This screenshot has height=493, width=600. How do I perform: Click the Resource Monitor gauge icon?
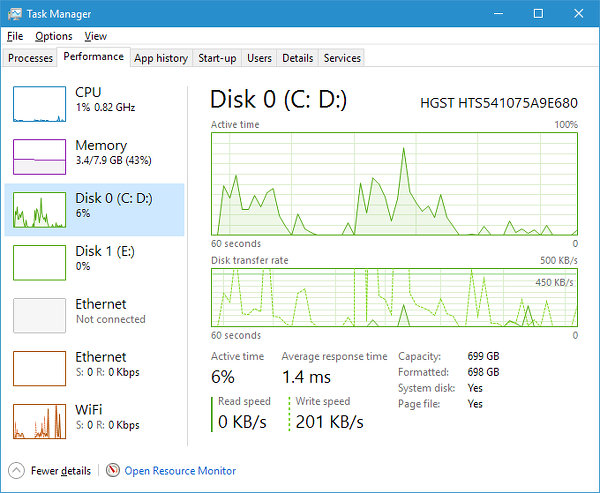click(112, 470)
